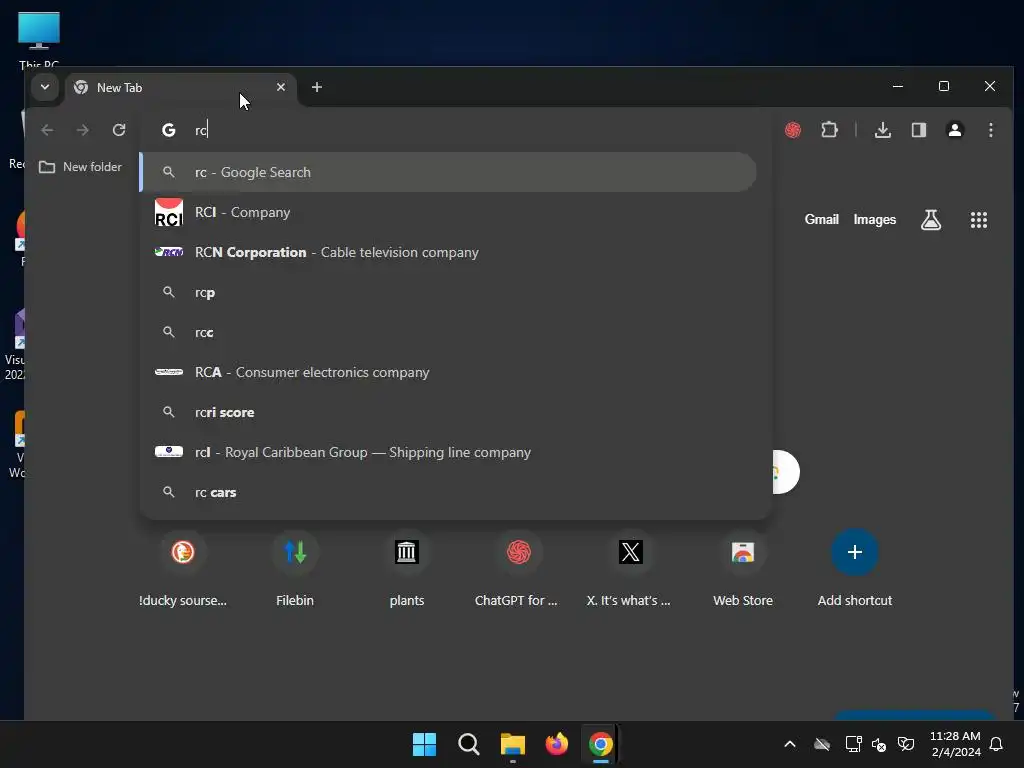Open the taskbar Search icon
The width and height of the screenshot is (1024, 768).
[468, 744]
